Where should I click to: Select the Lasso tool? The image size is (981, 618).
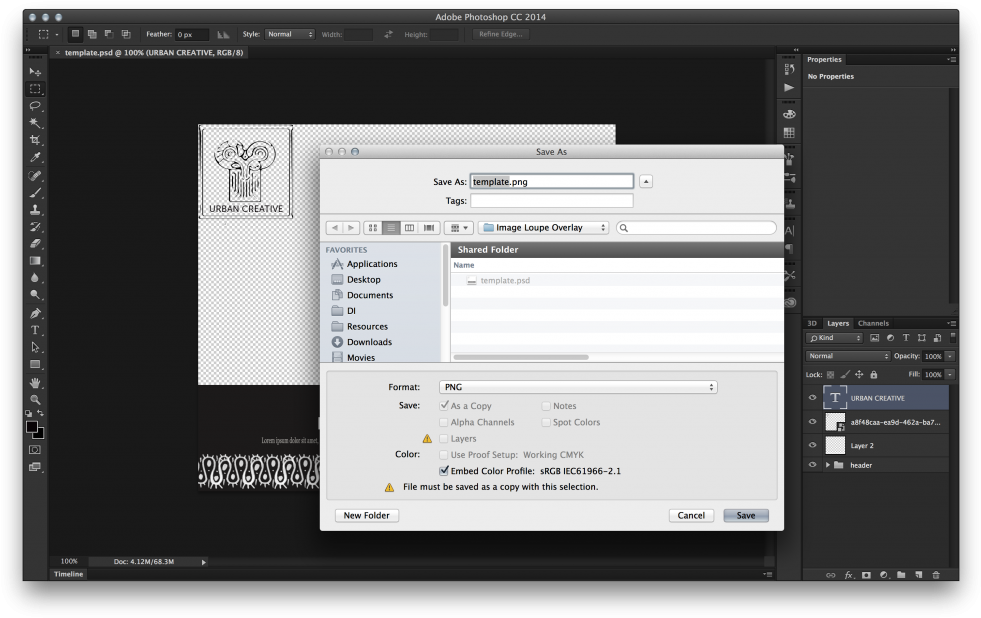click(x=35, y=105)
